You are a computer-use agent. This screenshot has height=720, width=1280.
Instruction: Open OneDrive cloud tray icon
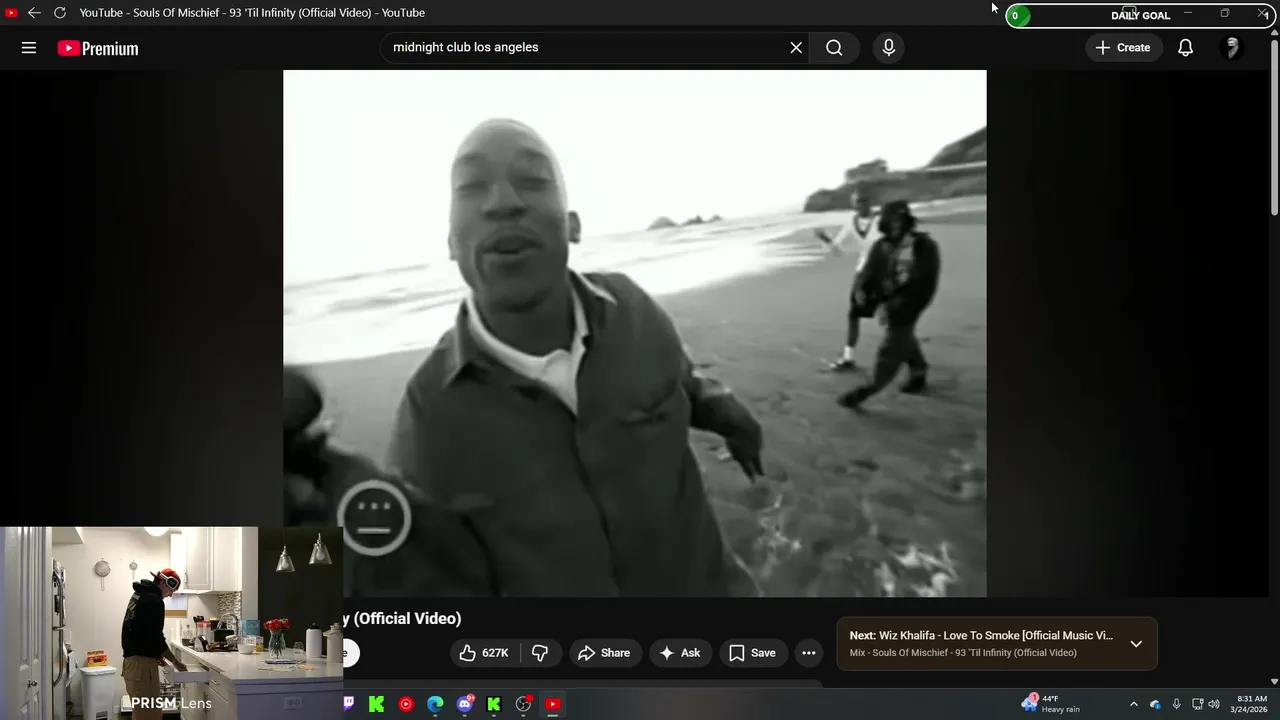1155,704
